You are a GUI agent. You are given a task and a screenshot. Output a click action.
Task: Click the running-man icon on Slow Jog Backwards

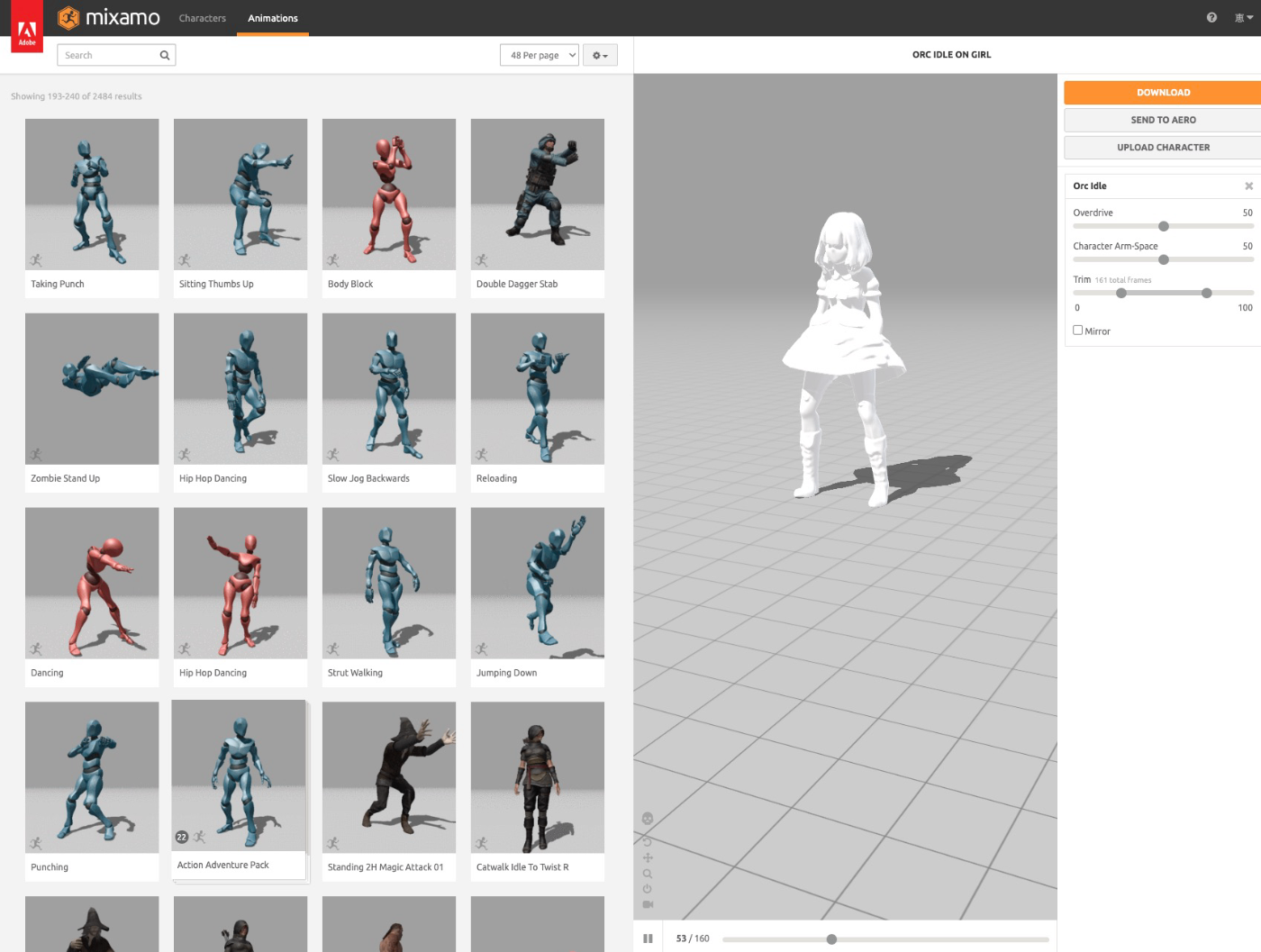333,455
